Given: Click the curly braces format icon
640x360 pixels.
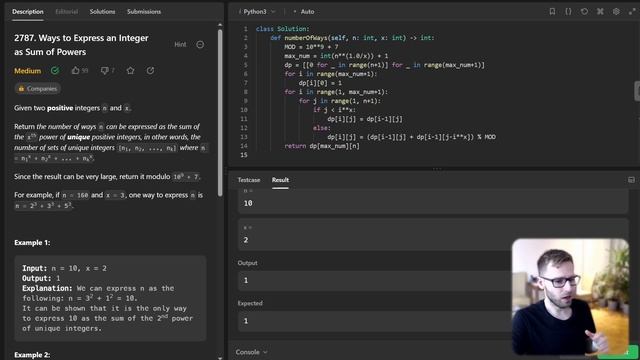Looking at the screenshot, I should click(568, 11).
